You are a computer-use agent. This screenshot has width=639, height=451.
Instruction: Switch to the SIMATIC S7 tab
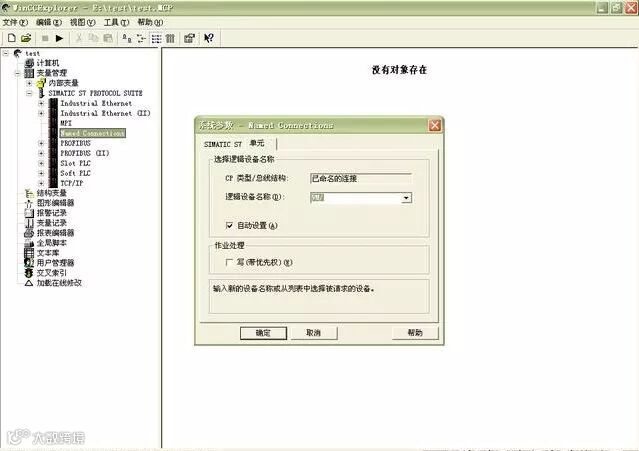[223, 144]
